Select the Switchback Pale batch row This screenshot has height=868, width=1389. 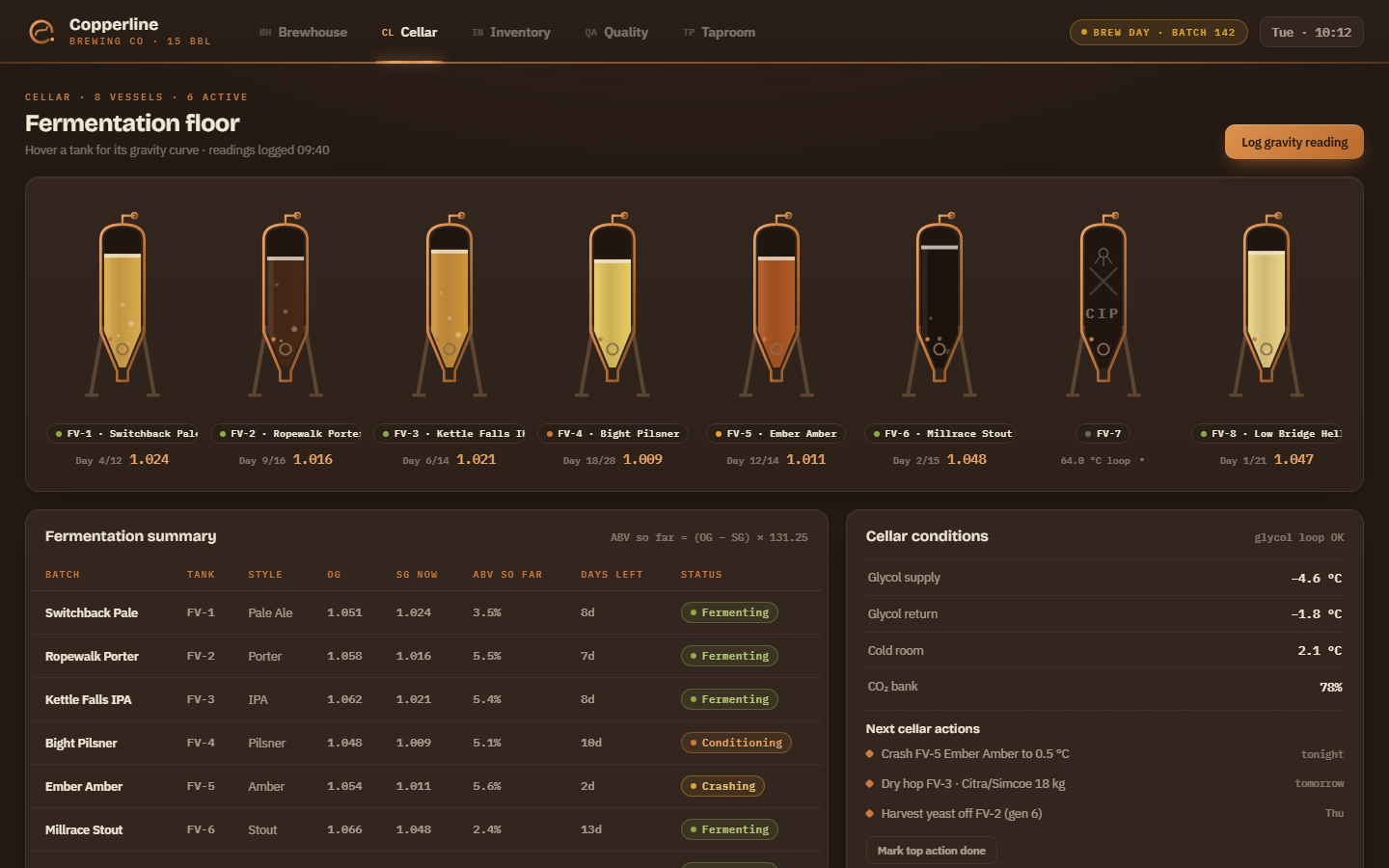coord(424,612)
